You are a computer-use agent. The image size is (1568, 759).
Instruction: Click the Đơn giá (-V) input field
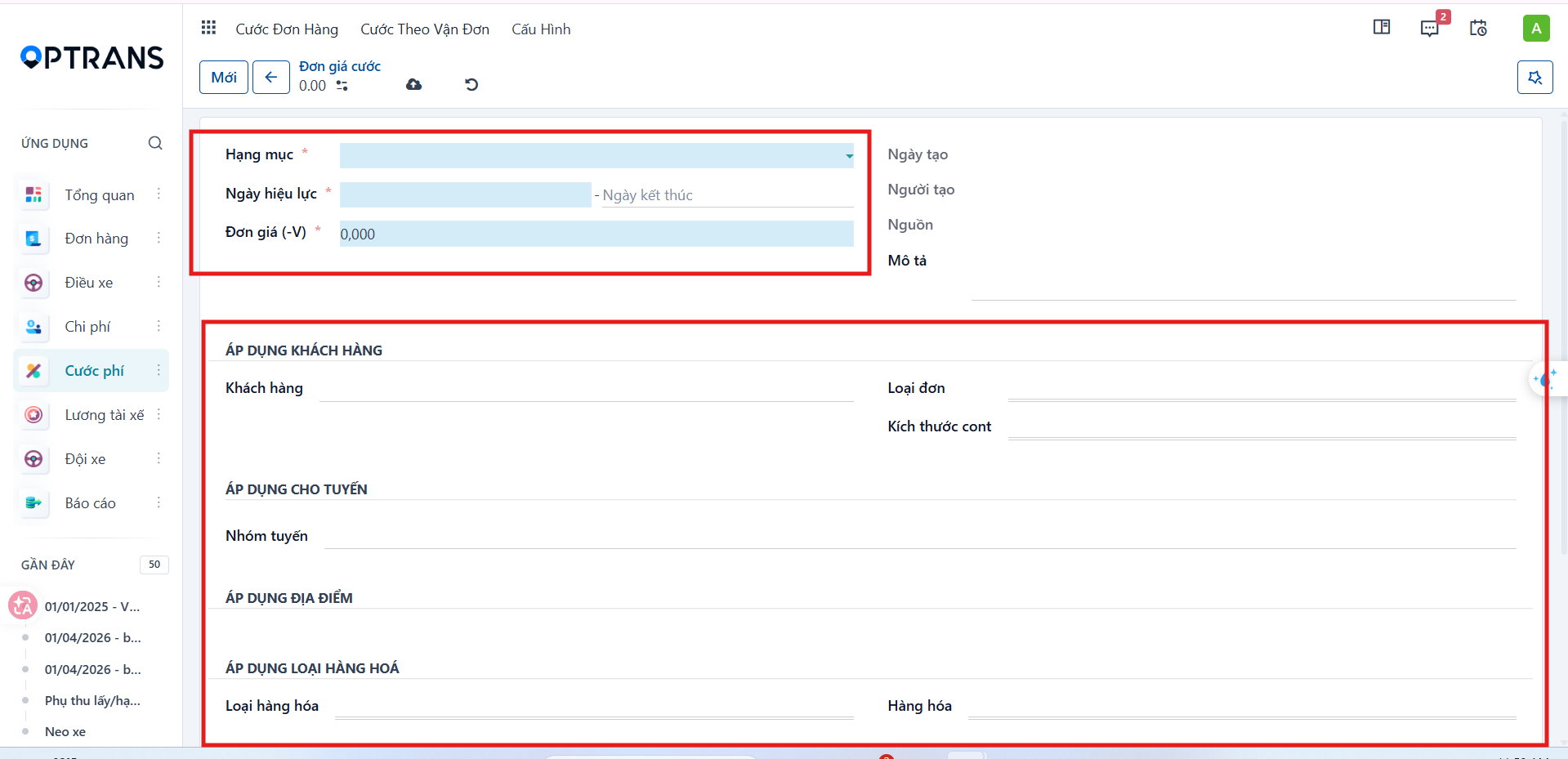(596, 234)
